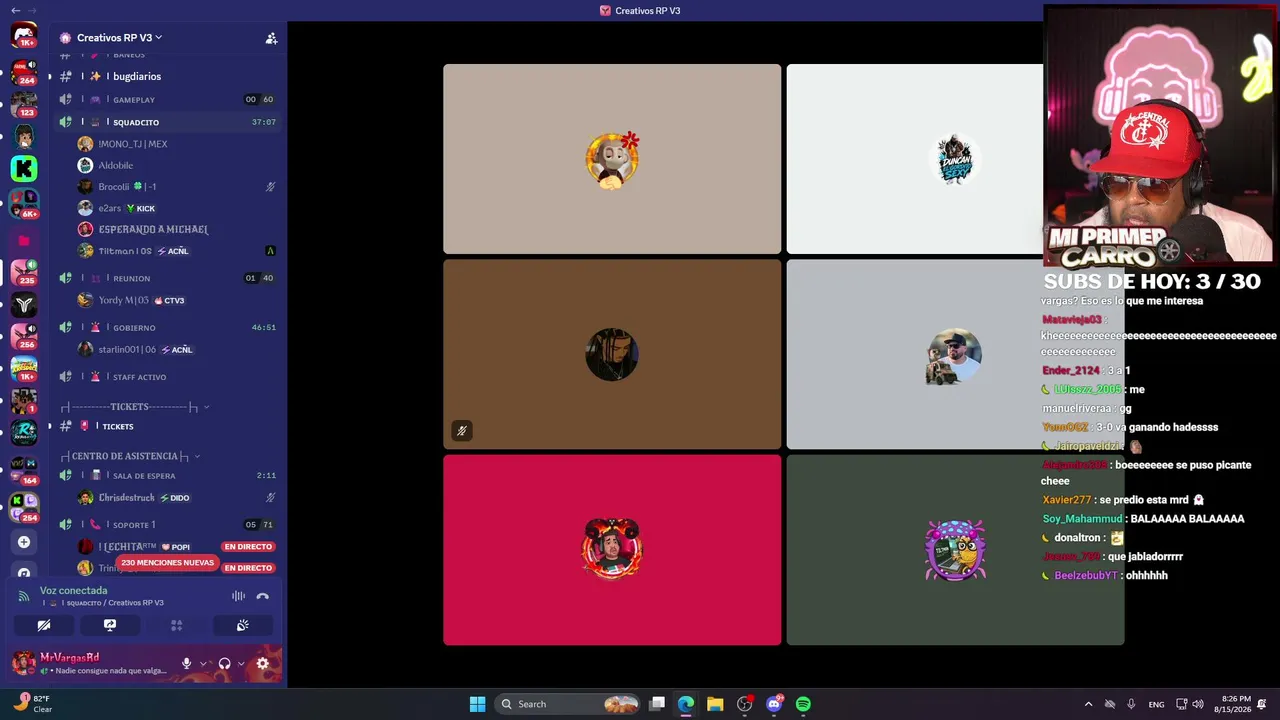Open the soundboard button
Image resolution: width=1280 pixels, height=720 pixels.
[x=242, y=625]
